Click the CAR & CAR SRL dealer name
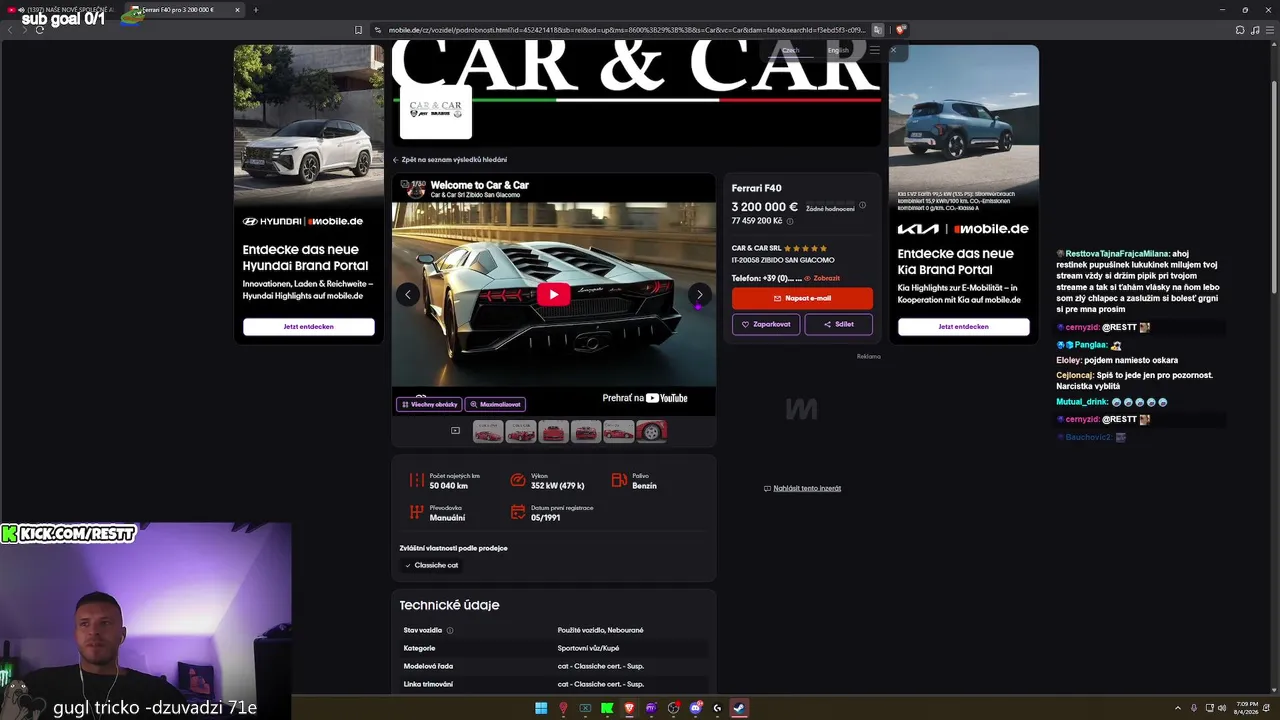Image resolution: width=1280 pixels, height=720 pixels. coord(757,248)
